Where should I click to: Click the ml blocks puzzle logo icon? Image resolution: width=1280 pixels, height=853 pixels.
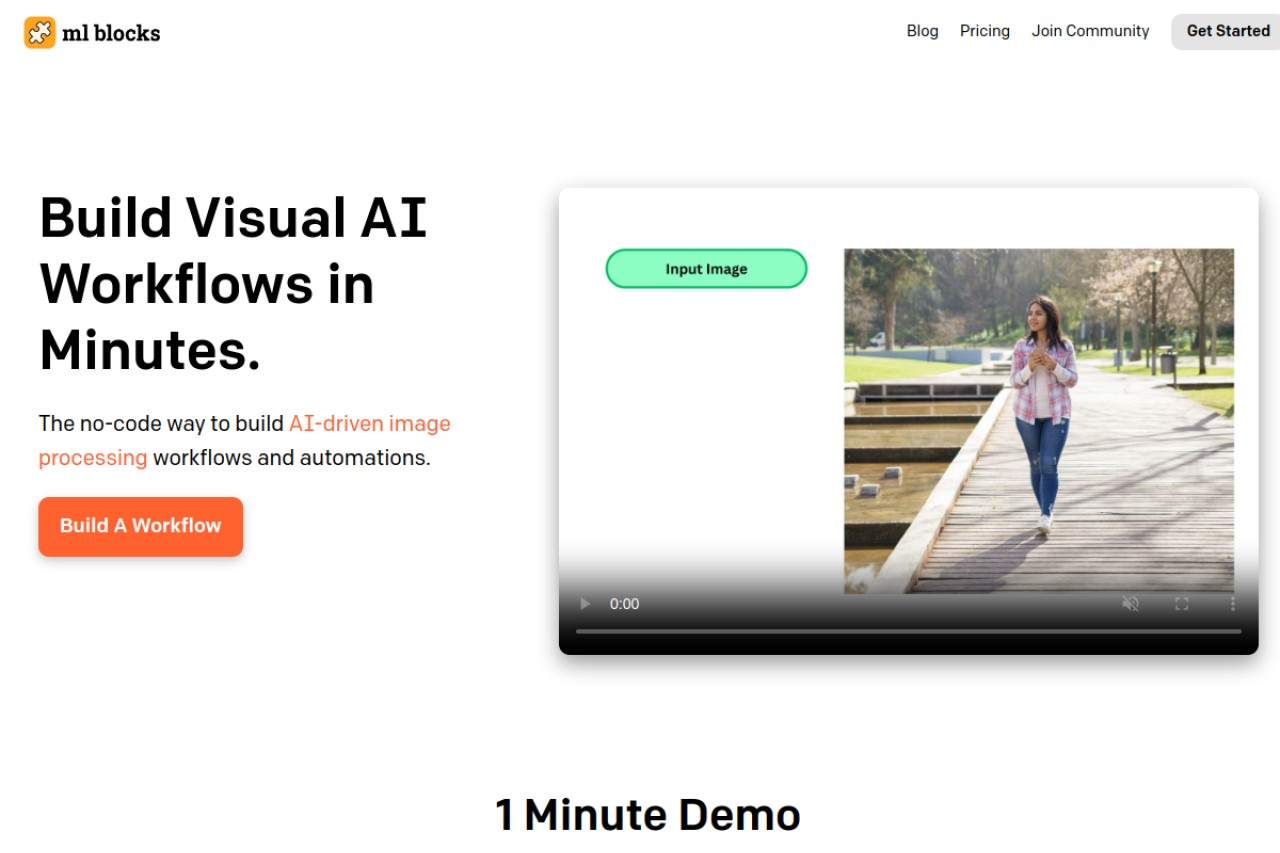40,32
